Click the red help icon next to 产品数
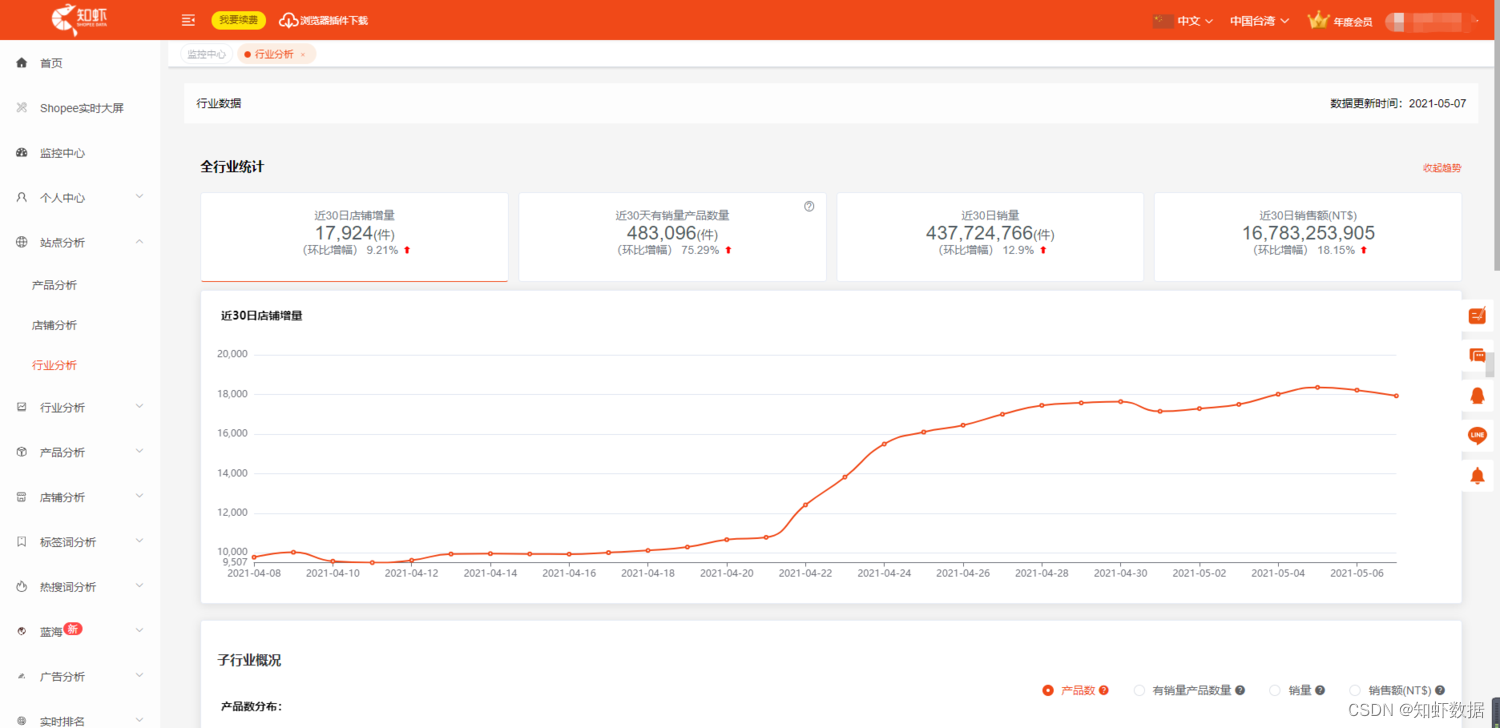1500x728 pixels. click(x=1104, y=690)
